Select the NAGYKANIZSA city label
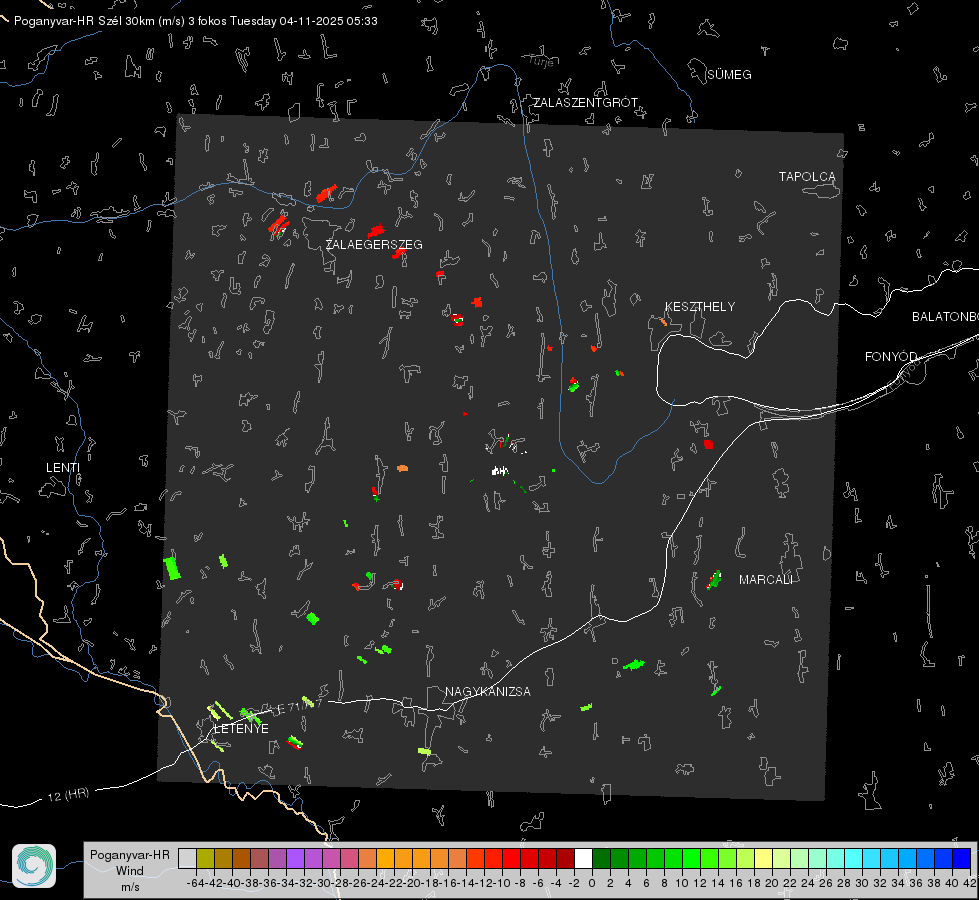The width and height of the screenshot is (979, 900). coord(488,691)
